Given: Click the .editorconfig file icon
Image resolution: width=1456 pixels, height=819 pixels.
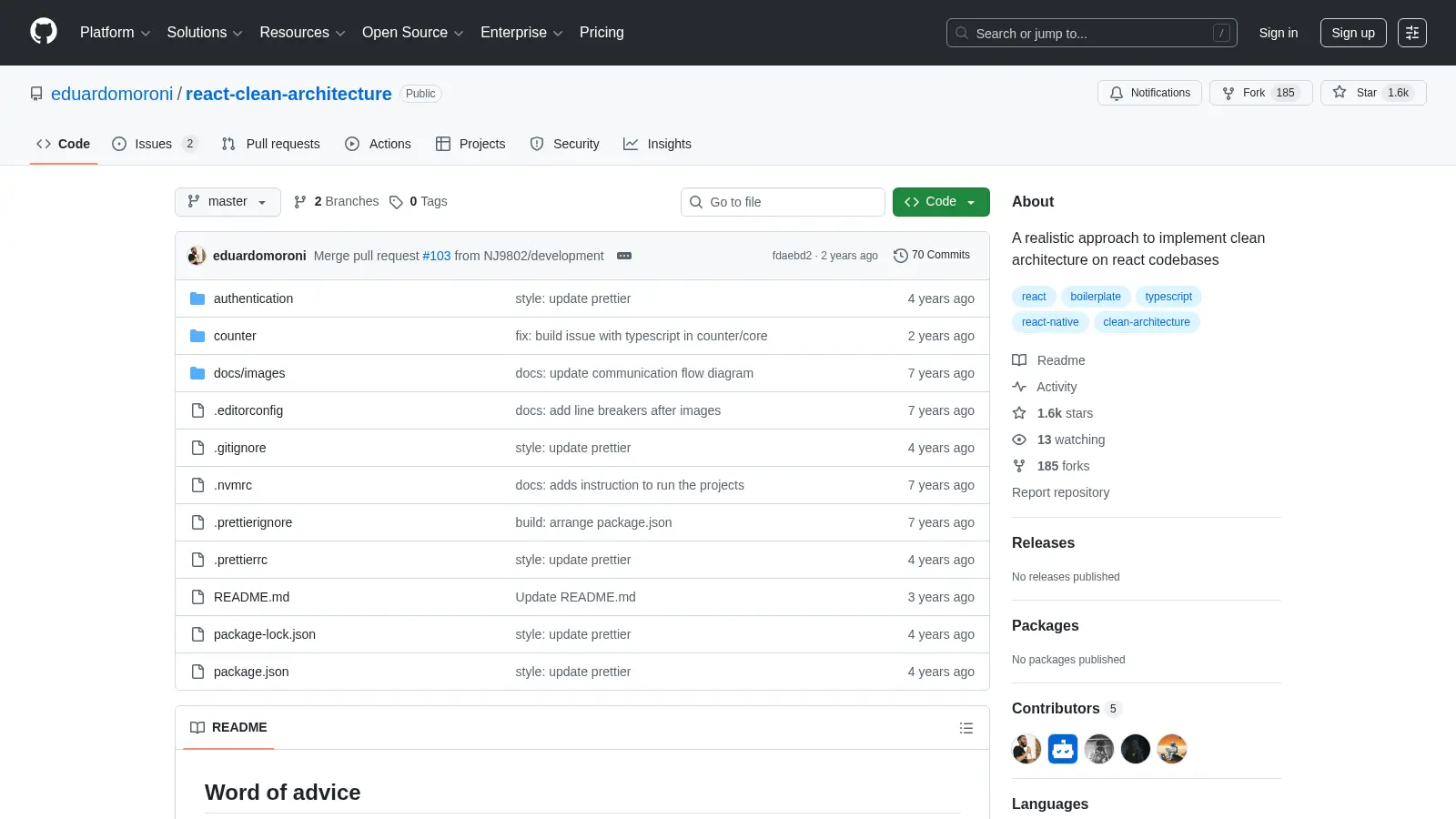Looking at the screenshot, I should click(x=197, y=410).
